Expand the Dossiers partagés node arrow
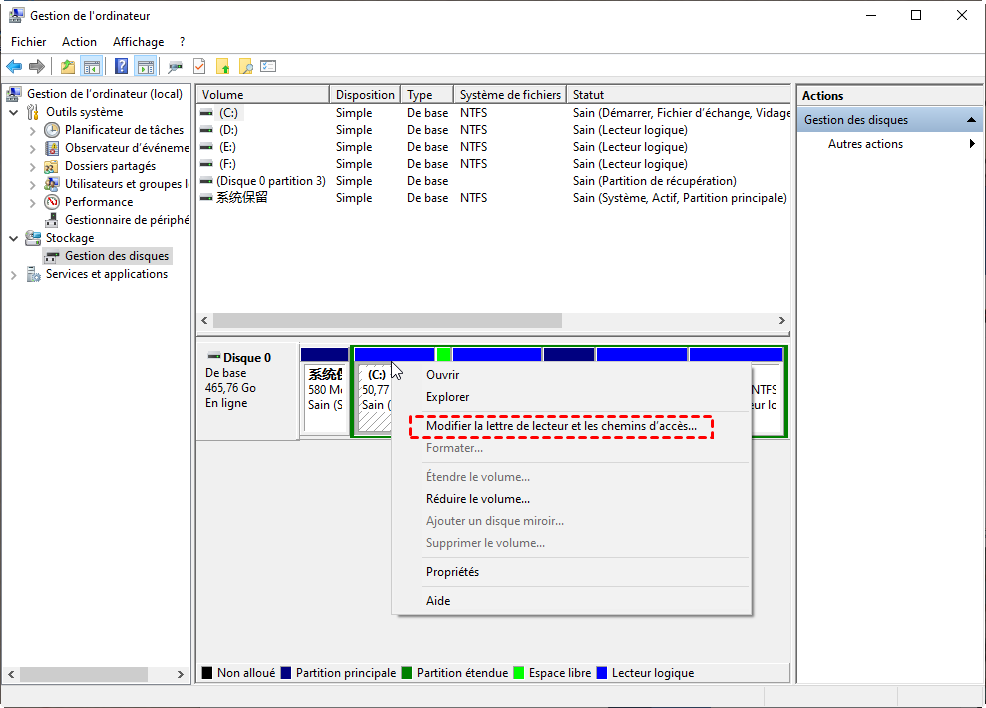986x708 pixels. coord(33,167)
